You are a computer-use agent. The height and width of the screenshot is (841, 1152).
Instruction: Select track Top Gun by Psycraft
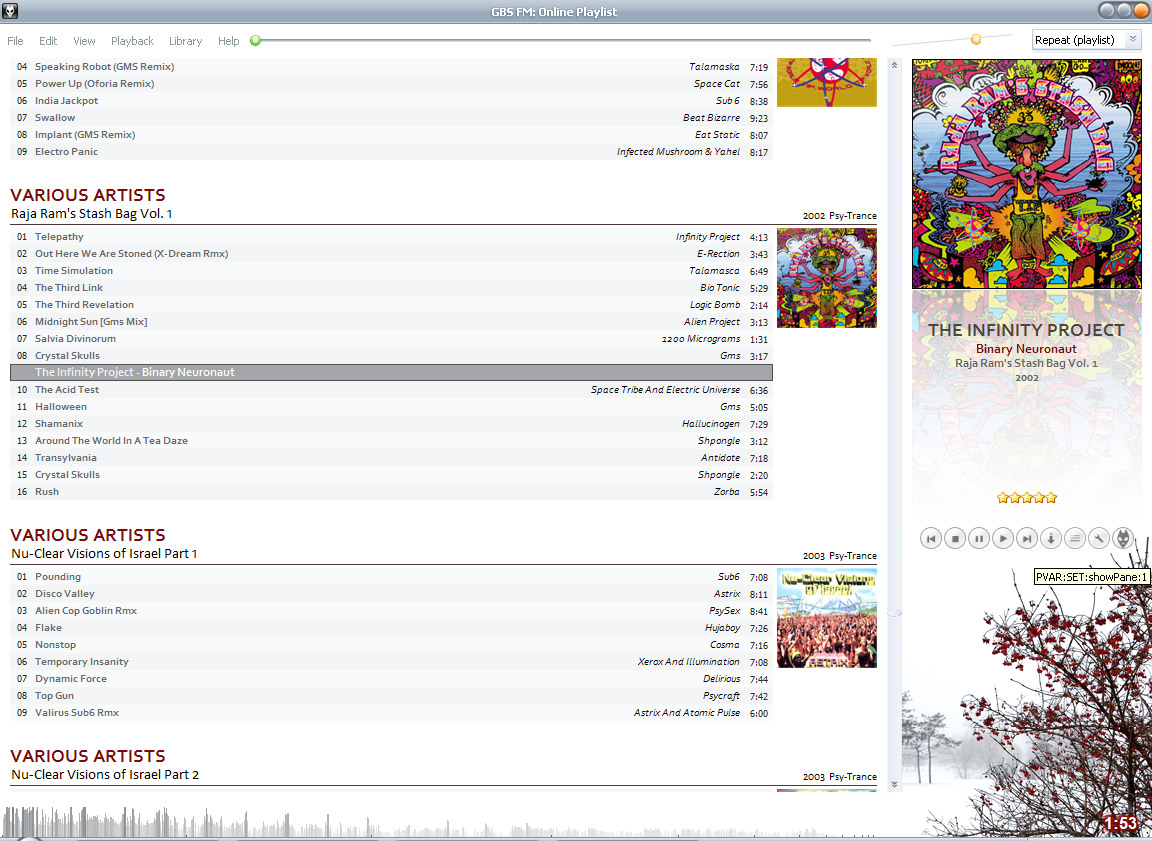tap(392, 696)
